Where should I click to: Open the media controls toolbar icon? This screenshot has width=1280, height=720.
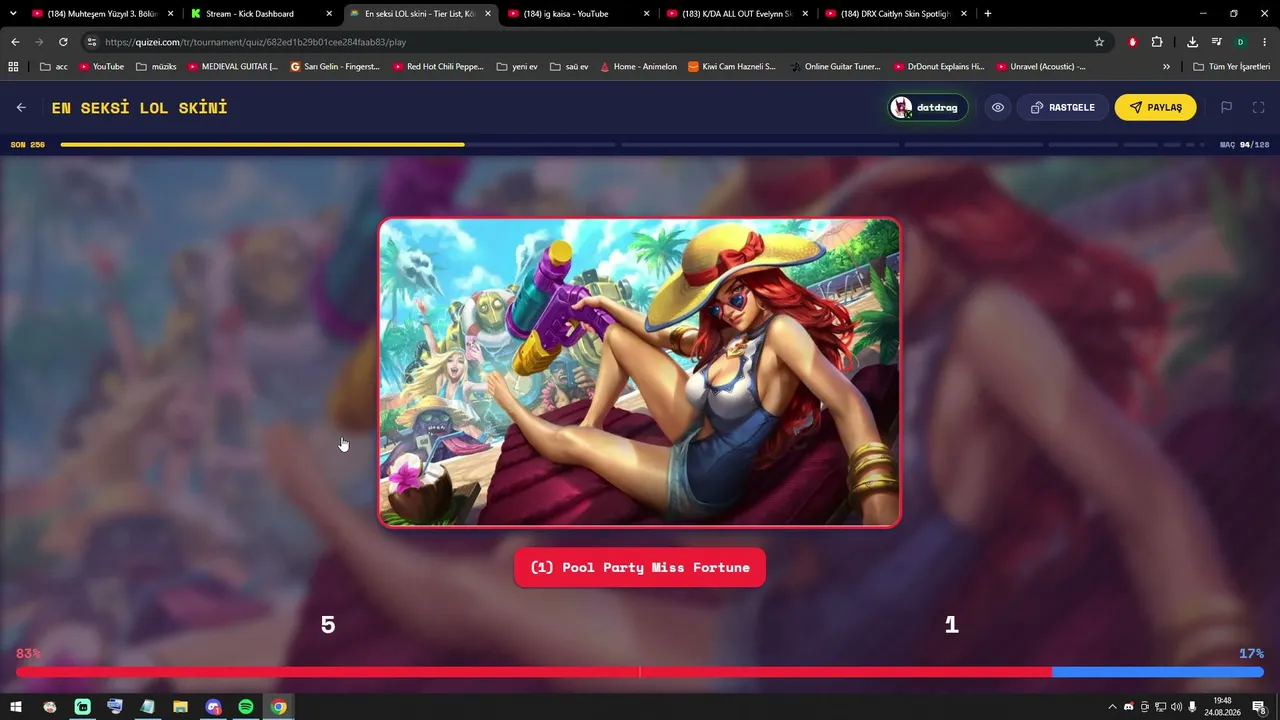(x=1216, y=42)
